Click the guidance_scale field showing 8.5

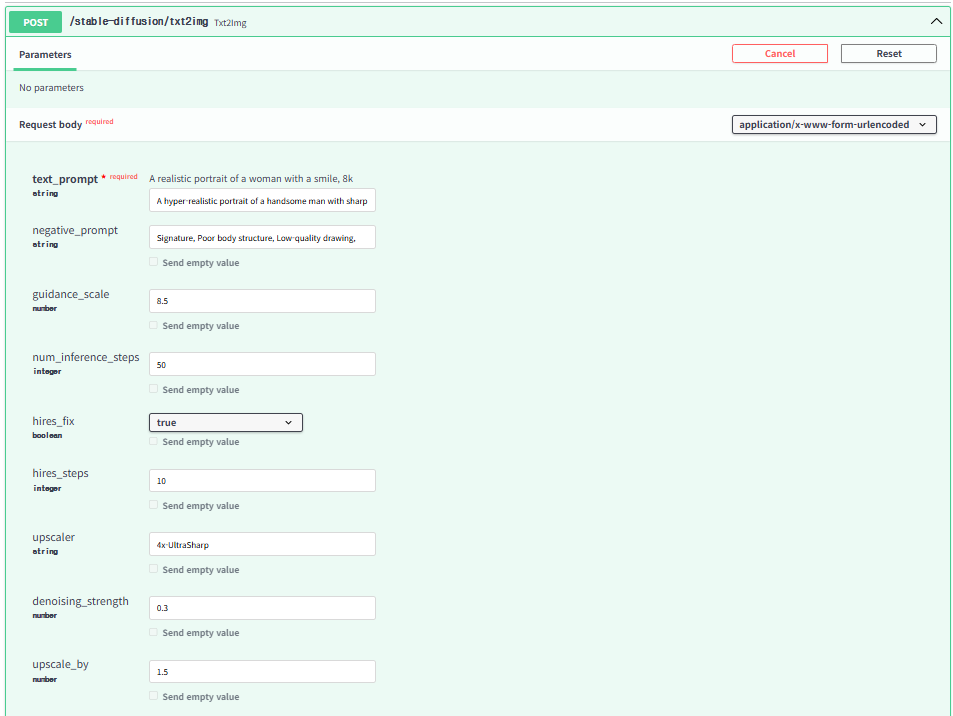point(262,301)
